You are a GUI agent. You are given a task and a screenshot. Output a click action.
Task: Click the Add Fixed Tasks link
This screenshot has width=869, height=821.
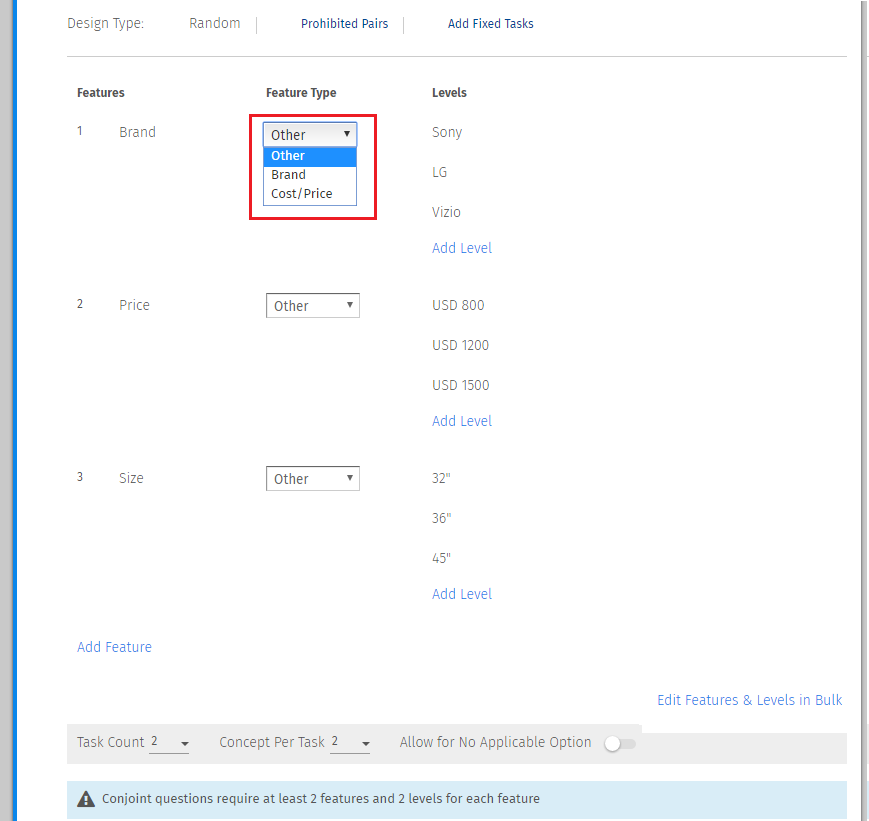point(490,24)
